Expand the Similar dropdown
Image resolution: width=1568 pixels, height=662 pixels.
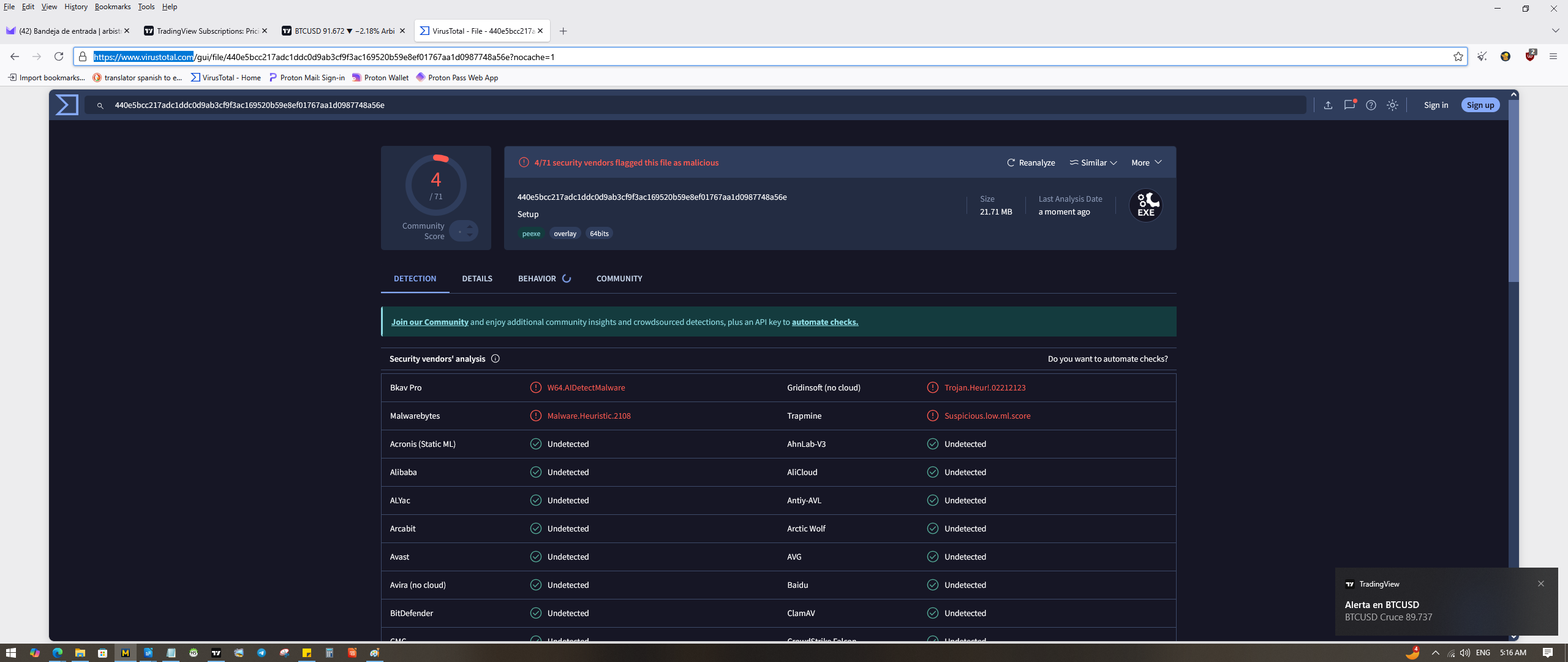click(1094, 162)
